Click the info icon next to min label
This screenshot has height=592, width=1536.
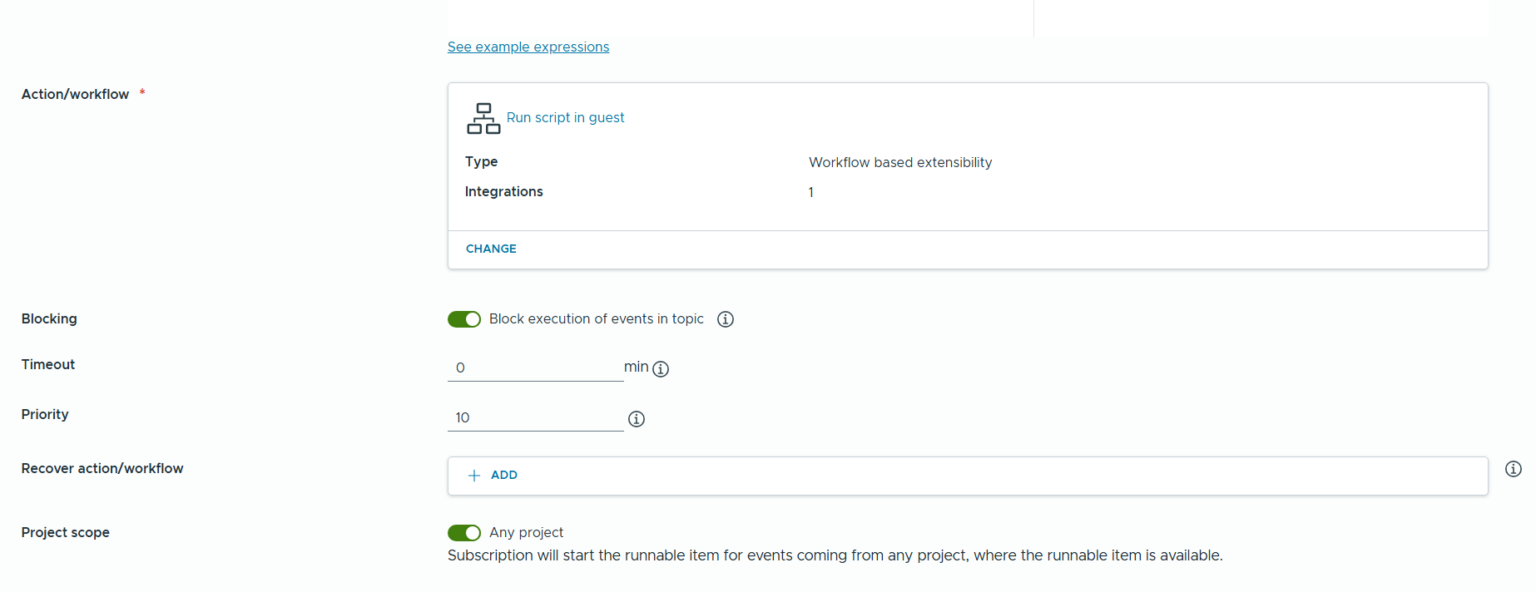coord(661,368)
